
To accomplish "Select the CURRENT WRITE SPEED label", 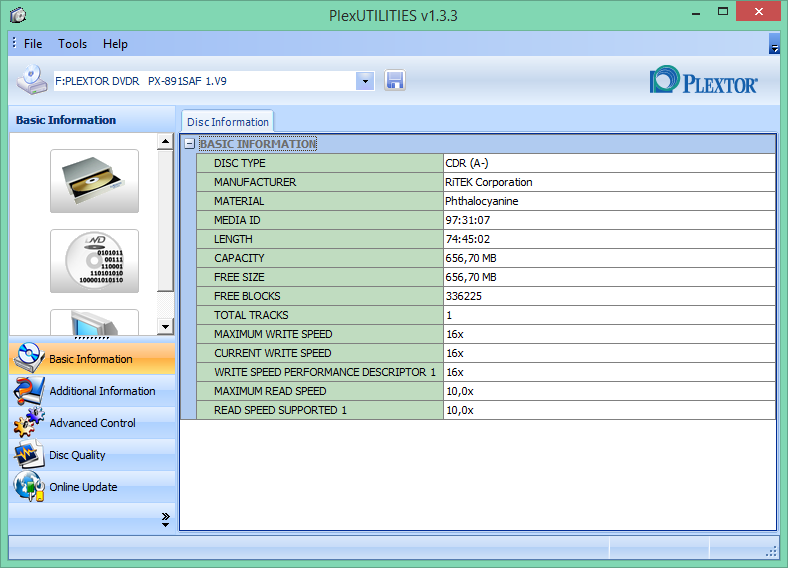I will [272, 353].
